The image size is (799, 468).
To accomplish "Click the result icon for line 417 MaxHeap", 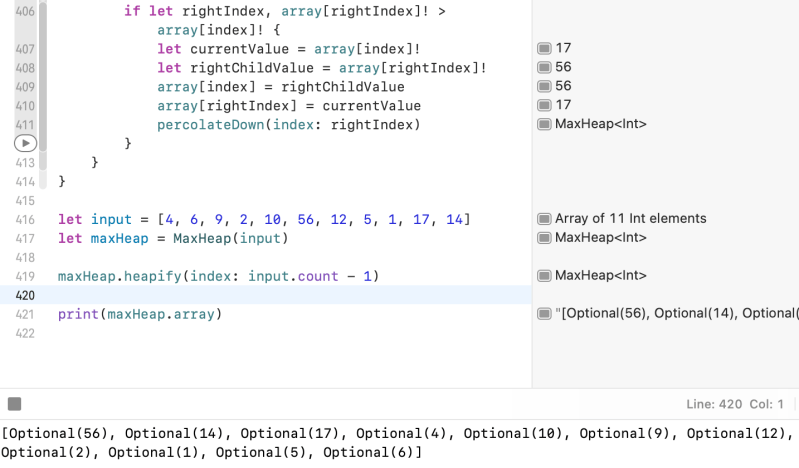I will [544, 238].
